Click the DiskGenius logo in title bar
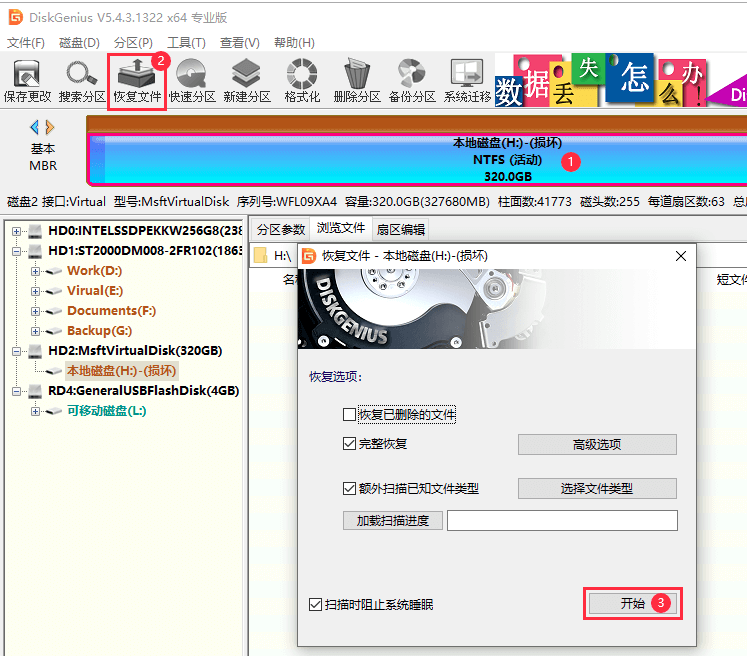Screen dimensions: 747x656 [x=16, y=17]
